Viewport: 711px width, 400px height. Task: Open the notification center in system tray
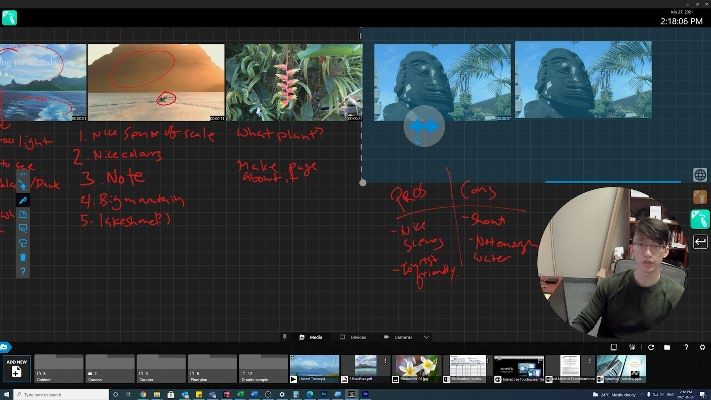click(x=703, y=395)
